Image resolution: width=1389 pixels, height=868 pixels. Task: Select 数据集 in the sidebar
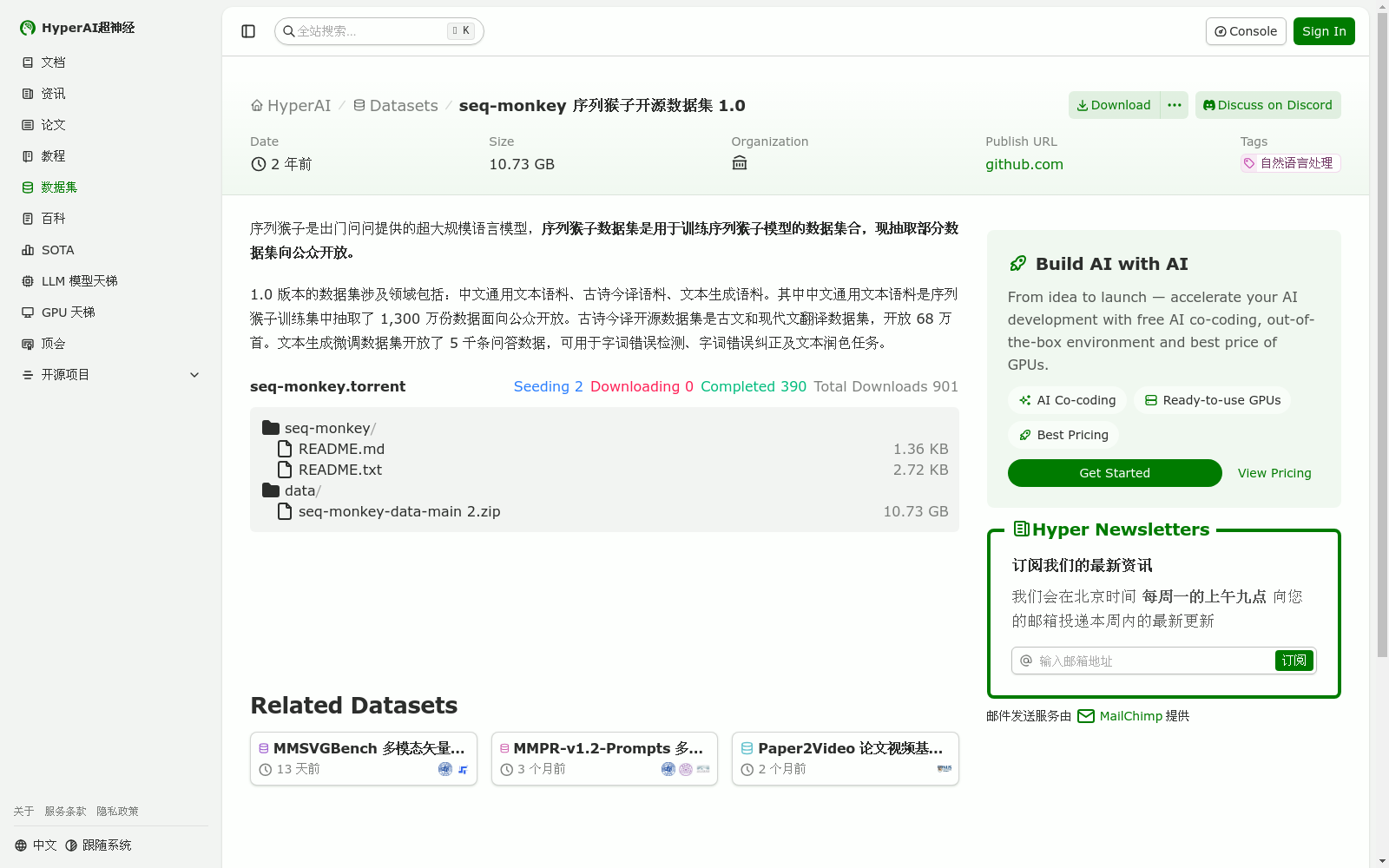[x=110, y=187]
